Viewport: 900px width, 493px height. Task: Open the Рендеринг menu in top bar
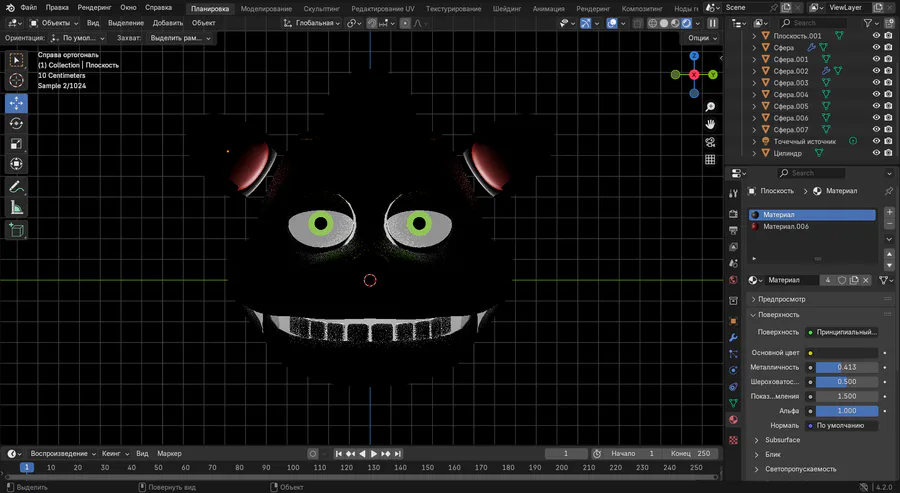pyautogui.click(x=94, y=8)
